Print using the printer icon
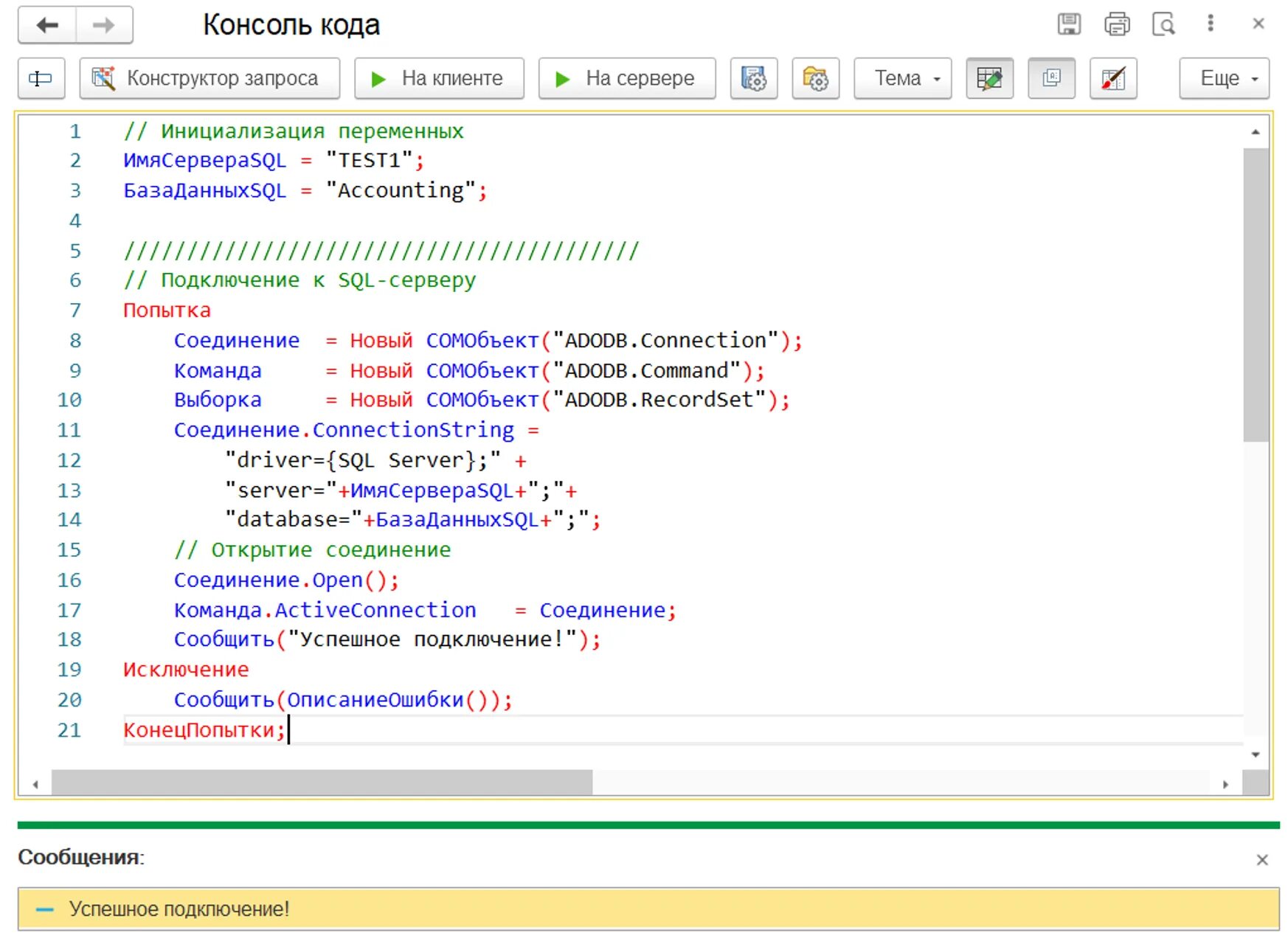Screen dimensions: 1288x941 1117,24
